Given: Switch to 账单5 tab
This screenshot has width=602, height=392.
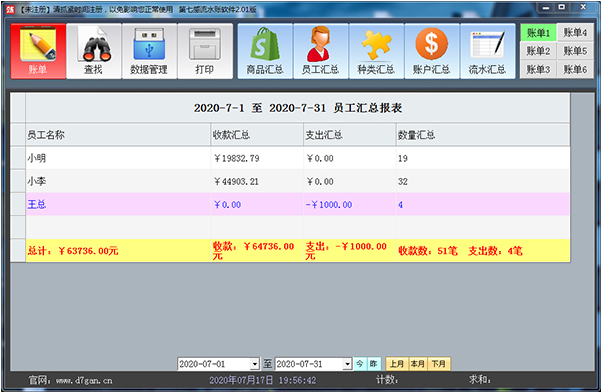Looking at the screenshot, I should 575,51.
